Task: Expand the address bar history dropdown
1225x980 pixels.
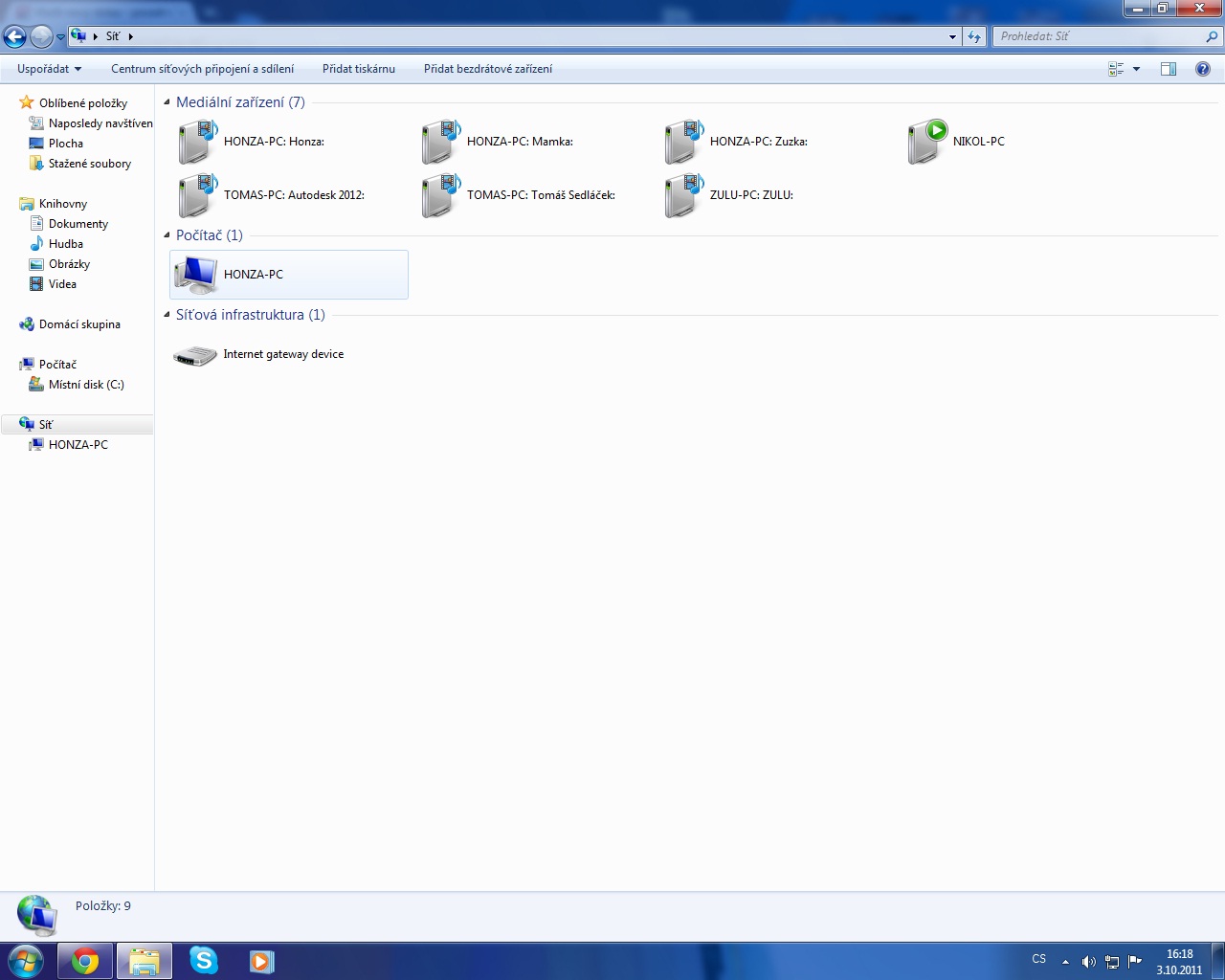Action: [x=952, y=36]
